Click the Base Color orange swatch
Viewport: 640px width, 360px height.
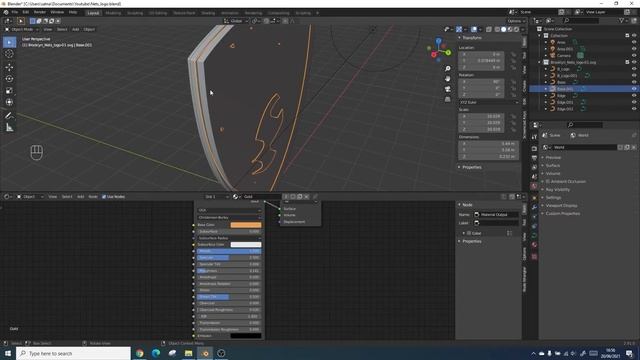246,225
